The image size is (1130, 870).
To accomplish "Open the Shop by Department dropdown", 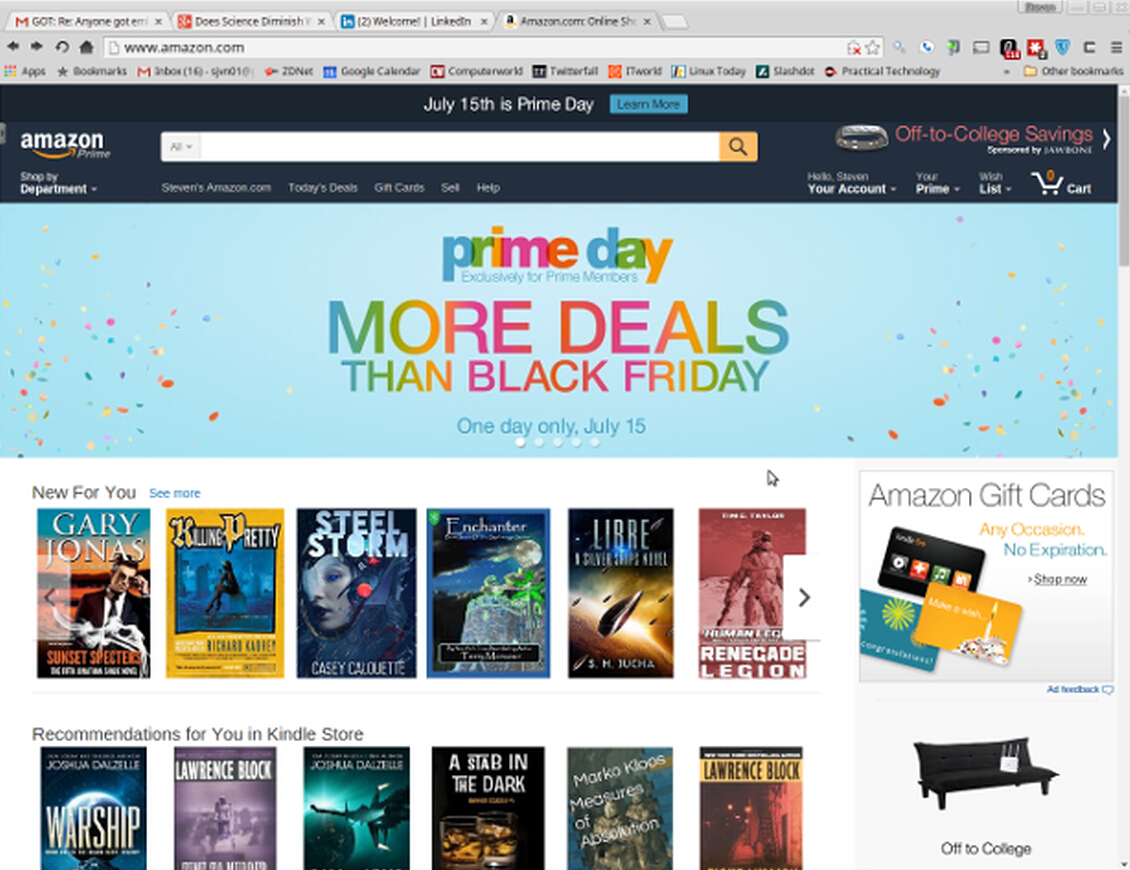I will (58, 182).
